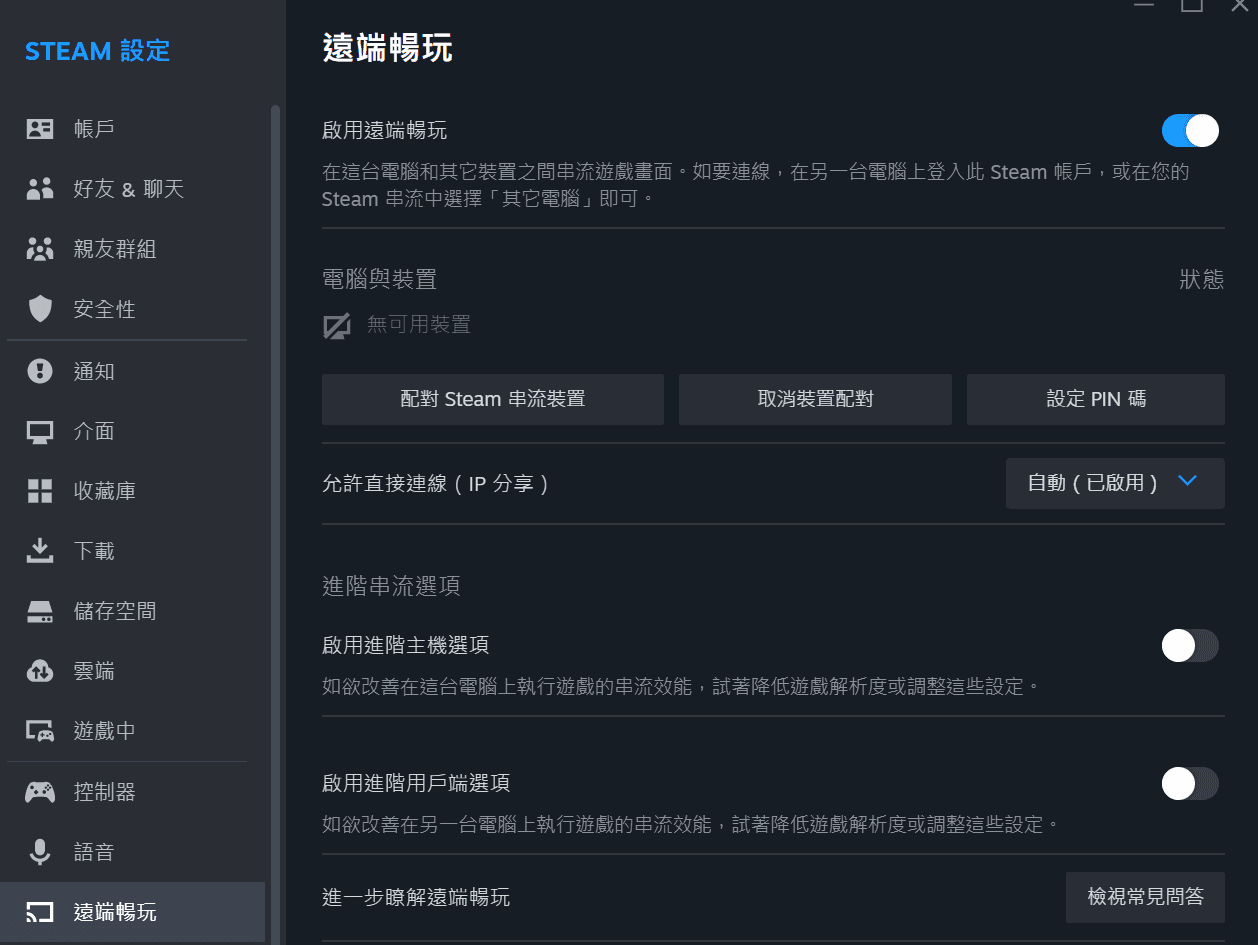Click the 遊戲中 overlay icon
Viewport: 1258px width, 945px height.
tap(40, 731)
